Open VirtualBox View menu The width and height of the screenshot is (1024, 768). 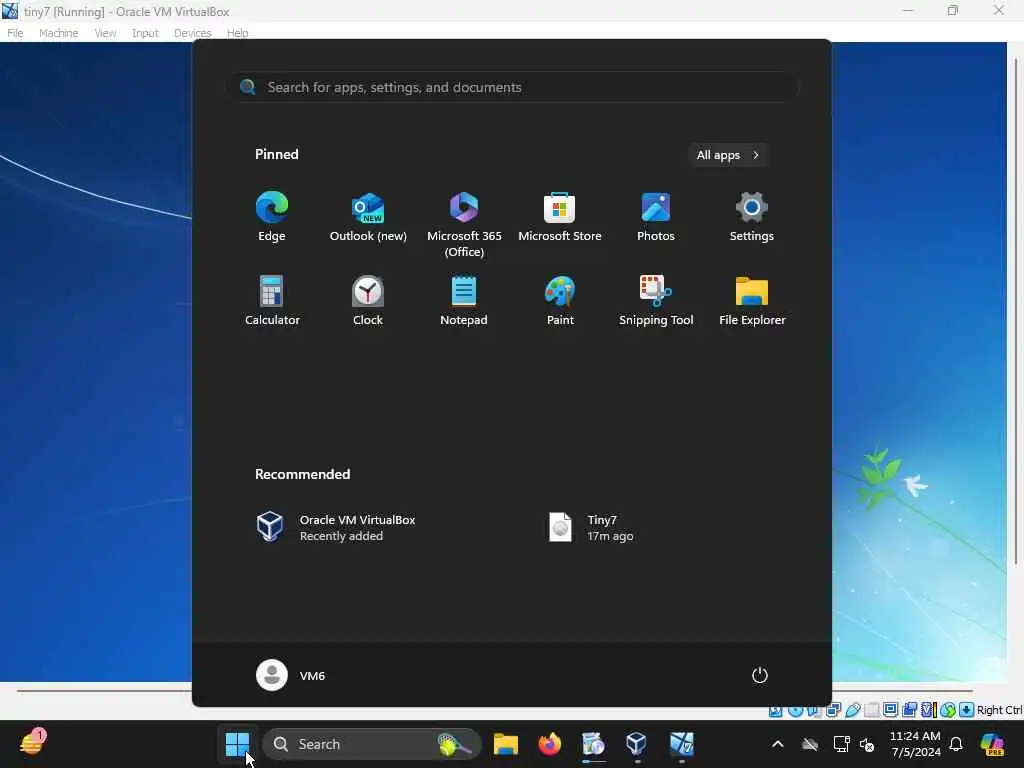pos(105,33)
